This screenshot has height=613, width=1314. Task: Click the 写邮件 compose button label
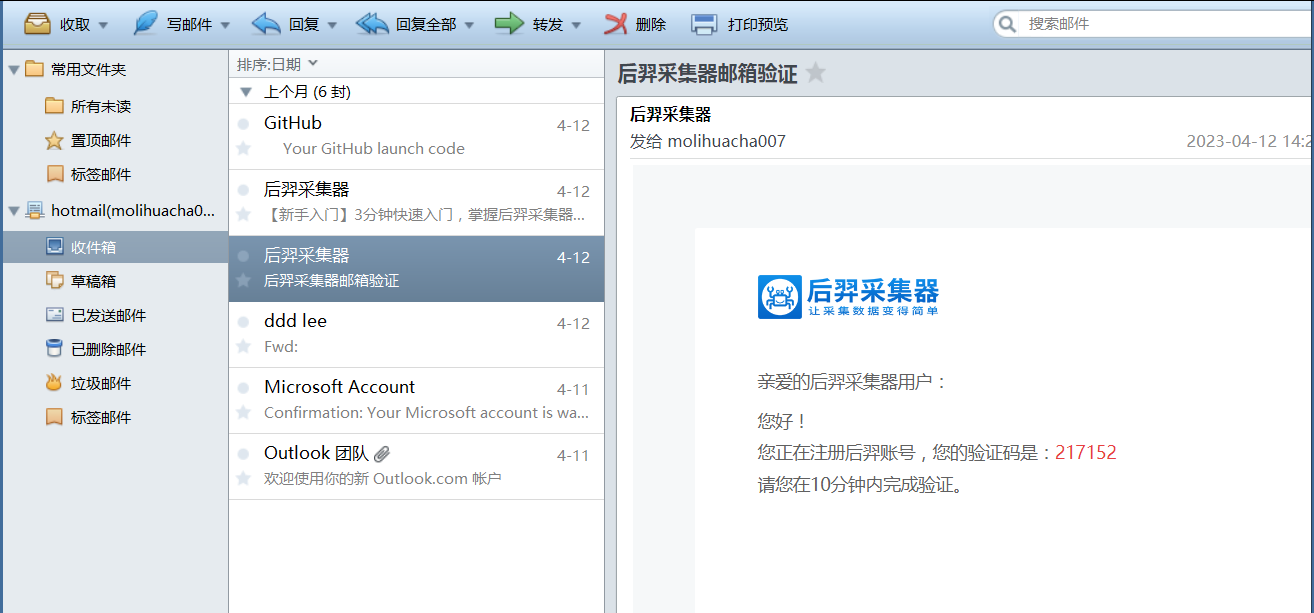[190, 24]
